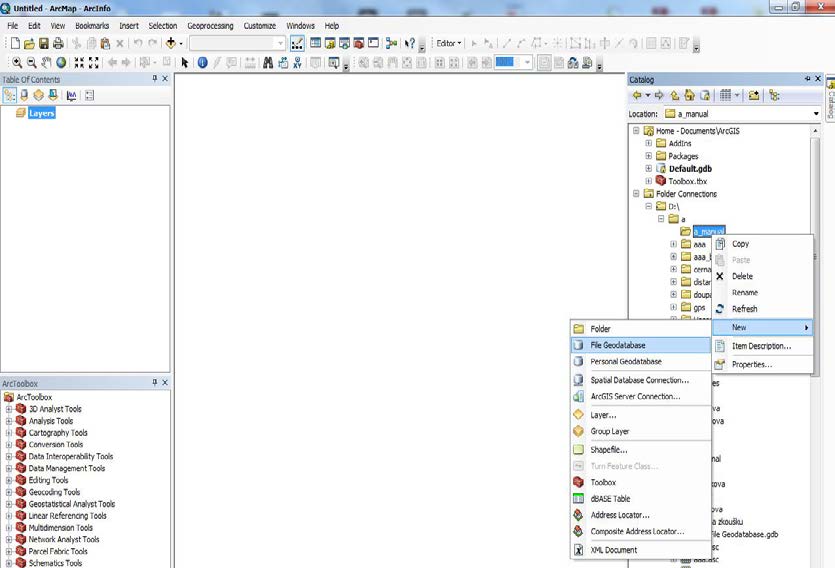
Task: Click Connect To Folder icon in Catalog
Action: click(x=754, y=95)
